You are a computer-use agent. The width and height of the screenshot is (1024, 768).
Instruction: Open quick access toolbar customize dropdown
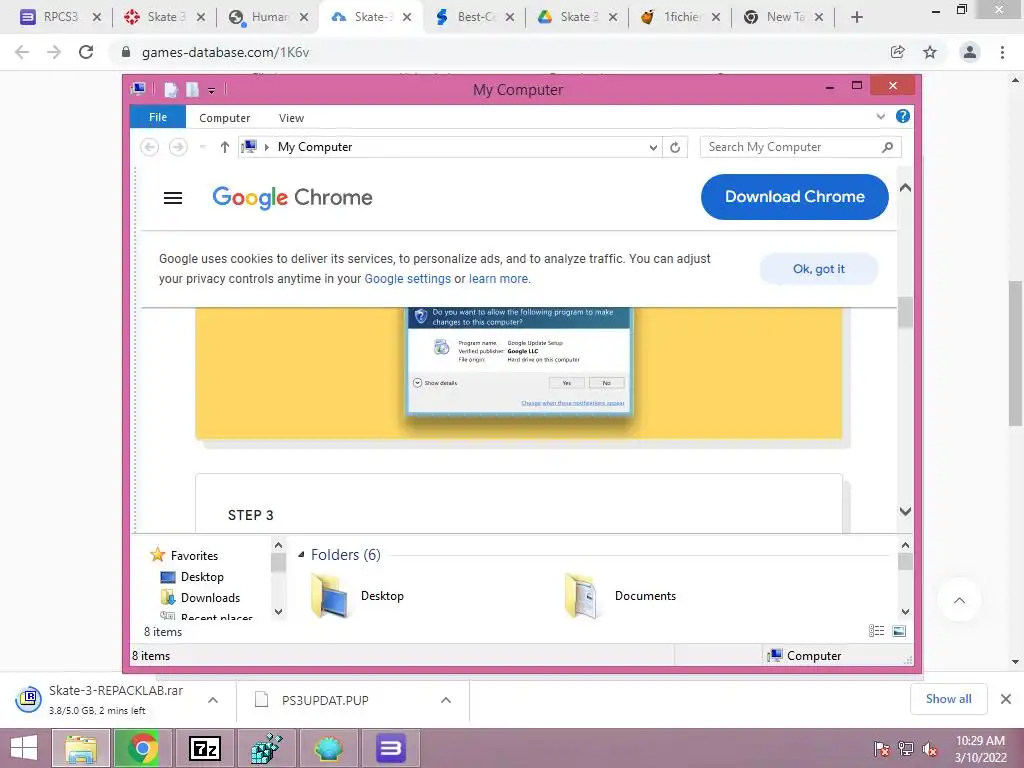[x=212, y=90]
